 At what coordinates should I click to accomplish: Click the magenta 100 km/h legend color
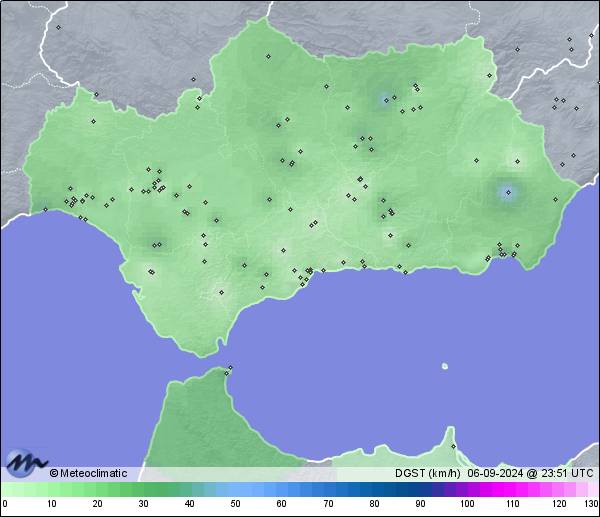[466, 489]
